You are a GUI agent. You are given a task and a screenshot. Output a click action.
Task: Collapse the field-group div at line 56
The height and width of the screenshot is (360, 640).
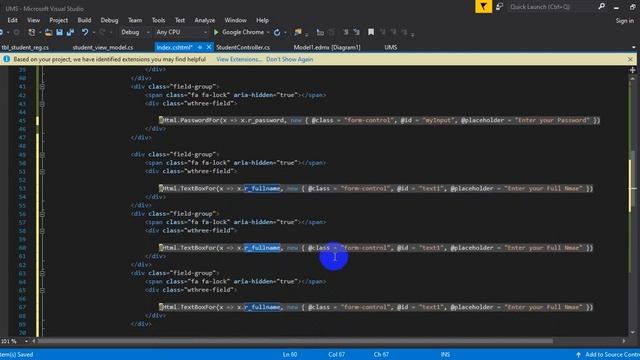point(42,214)
